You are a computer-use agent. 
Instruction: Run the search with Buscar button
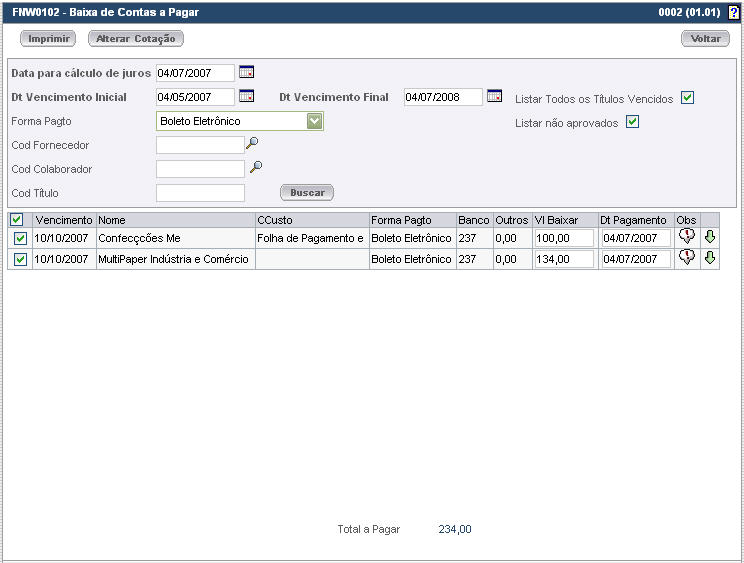click(307, 192)
